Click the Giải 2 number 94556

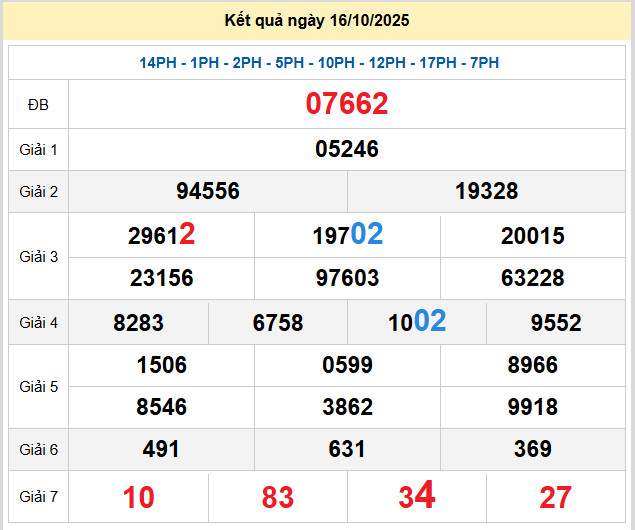coord(207,191)
